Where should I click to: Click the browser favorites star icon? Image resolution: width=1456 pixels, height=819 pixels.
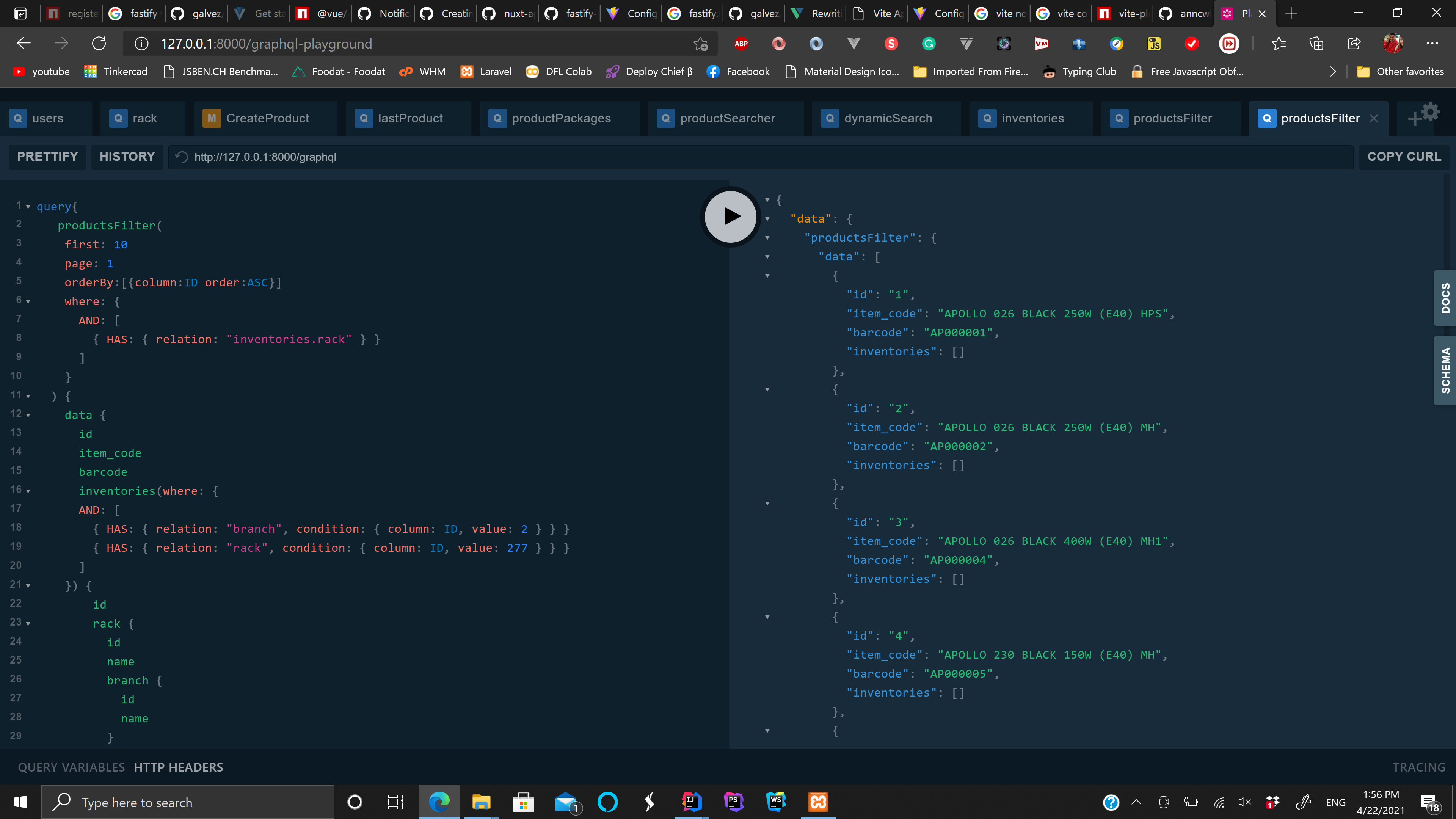coord(1279,44)
